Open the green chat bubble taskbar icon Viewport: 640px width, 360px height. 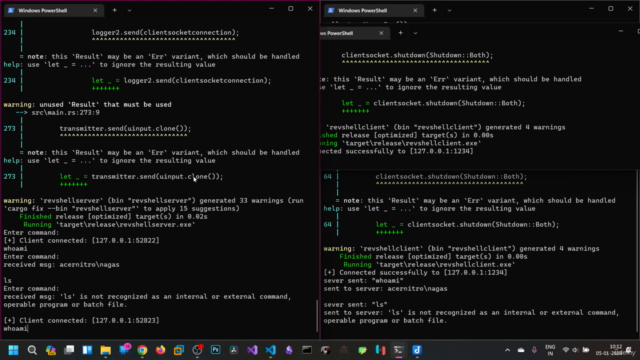tap(362, 350)
